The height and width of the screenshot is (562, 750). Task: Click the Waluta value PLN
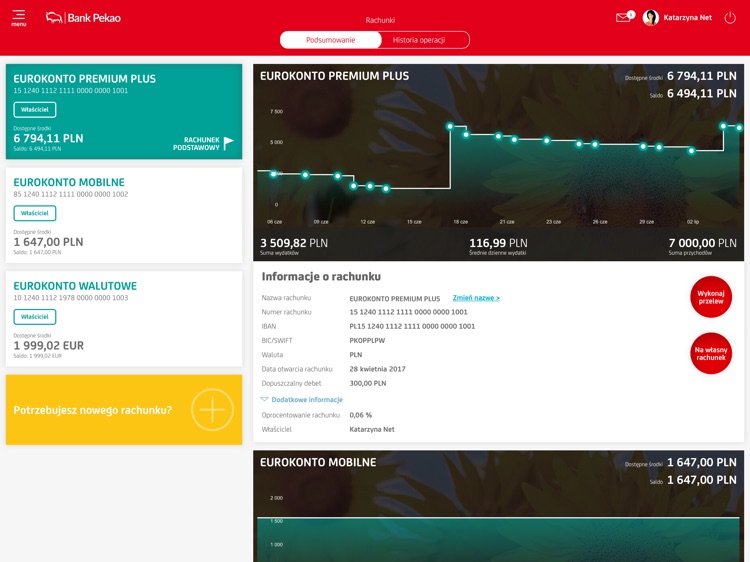click(355, 355)
